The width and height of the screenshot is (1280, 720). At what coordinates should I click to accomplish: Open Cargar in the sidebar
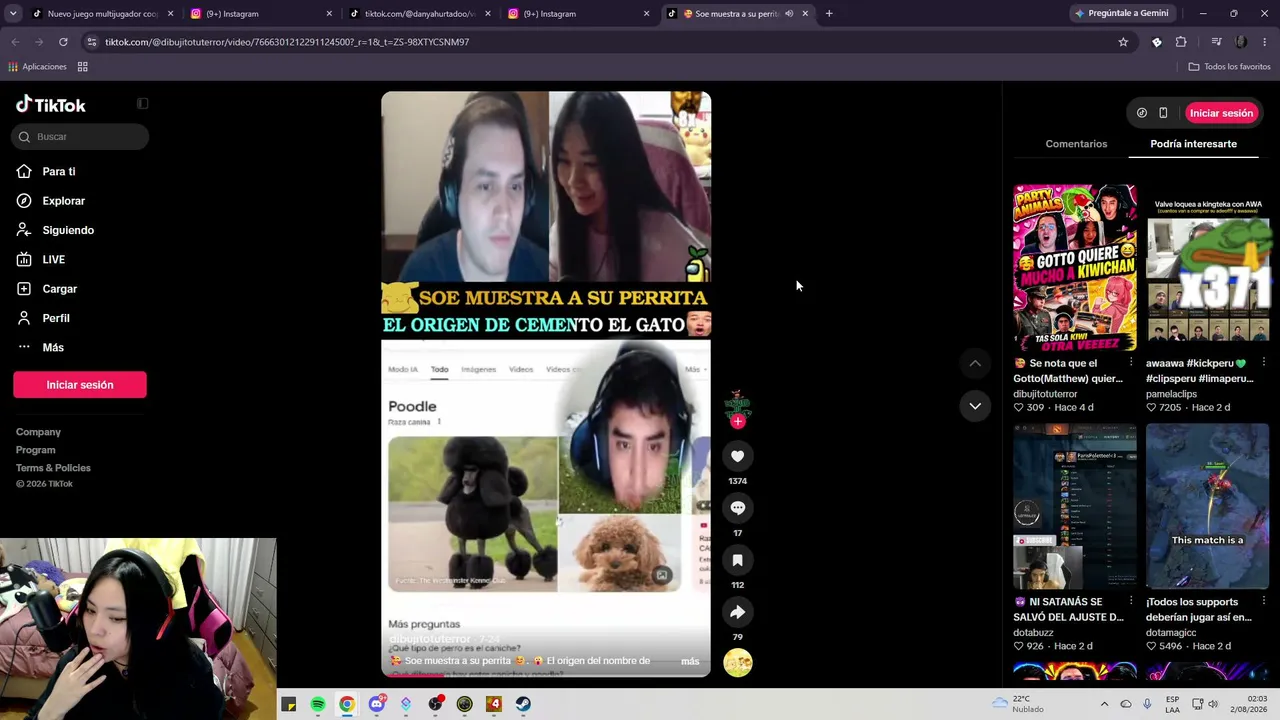[x=60, y=289]
